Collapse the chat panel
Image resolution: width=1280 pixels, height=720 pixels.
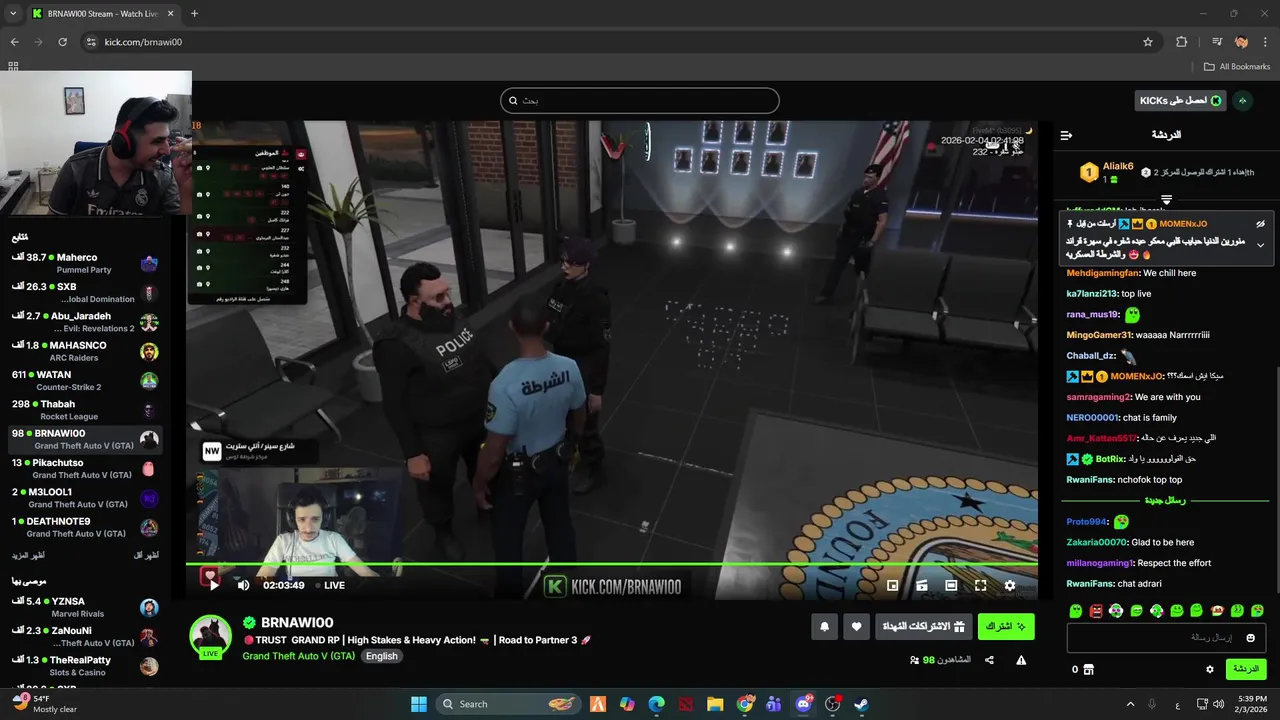click(1066, 135)
